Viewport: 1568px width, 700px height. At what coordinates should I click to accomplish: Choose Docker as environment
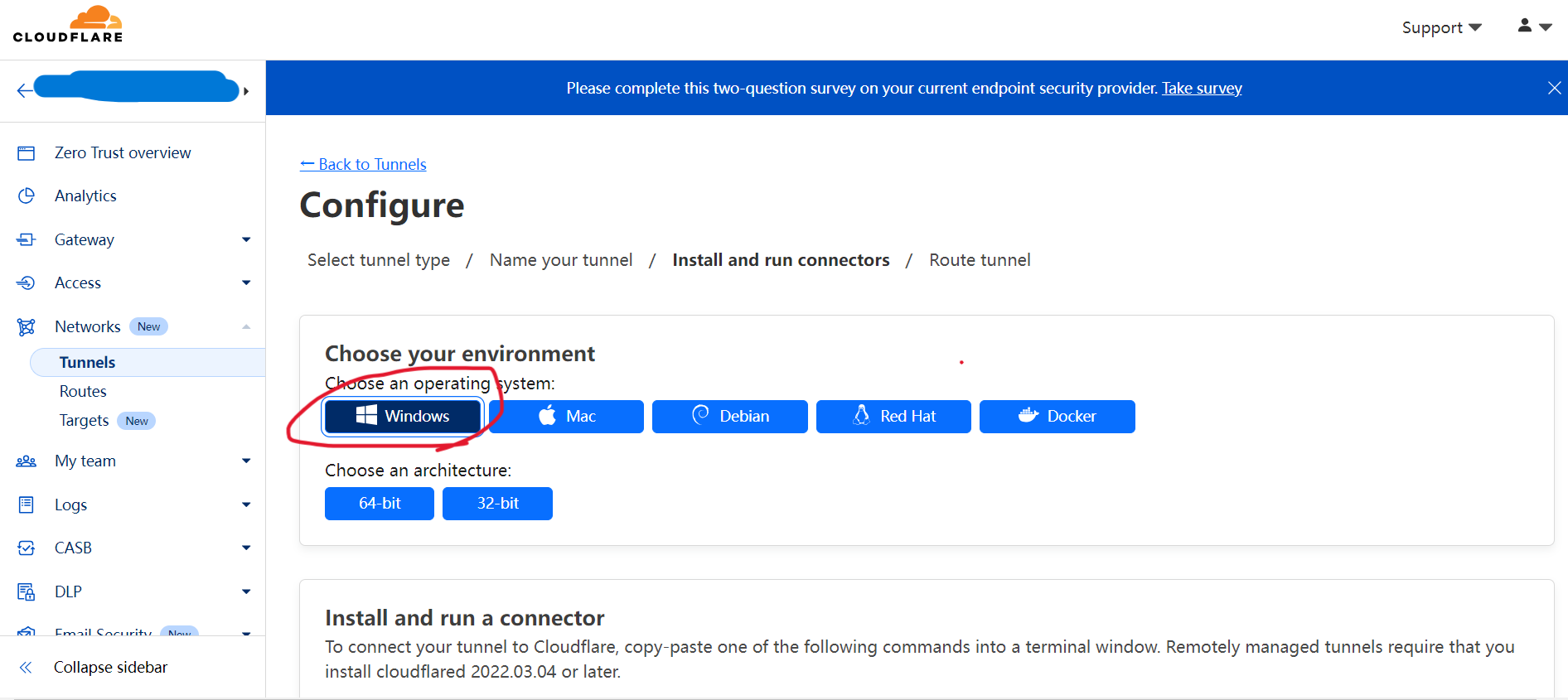(1057, 417)
